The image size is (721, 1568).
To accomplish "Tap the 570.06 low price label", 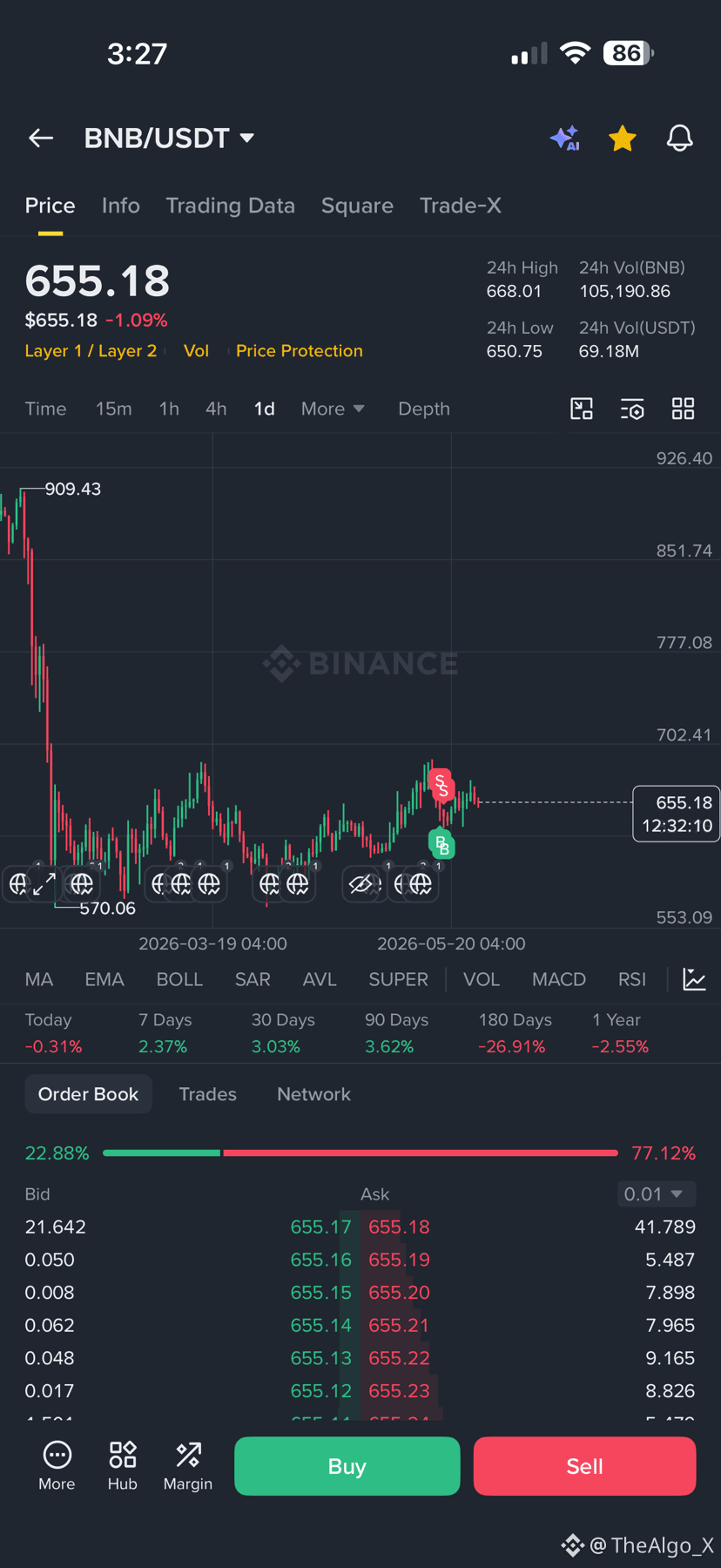I will click(107, 908).
